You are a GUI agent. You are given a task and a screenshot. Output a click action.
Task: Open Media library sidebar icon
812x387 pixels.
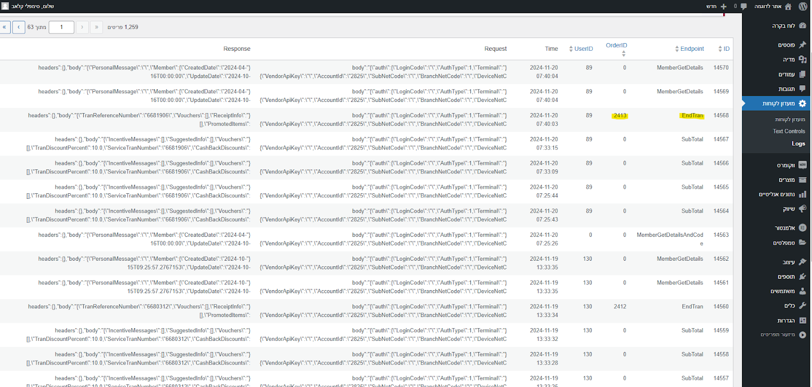point(802,60)
